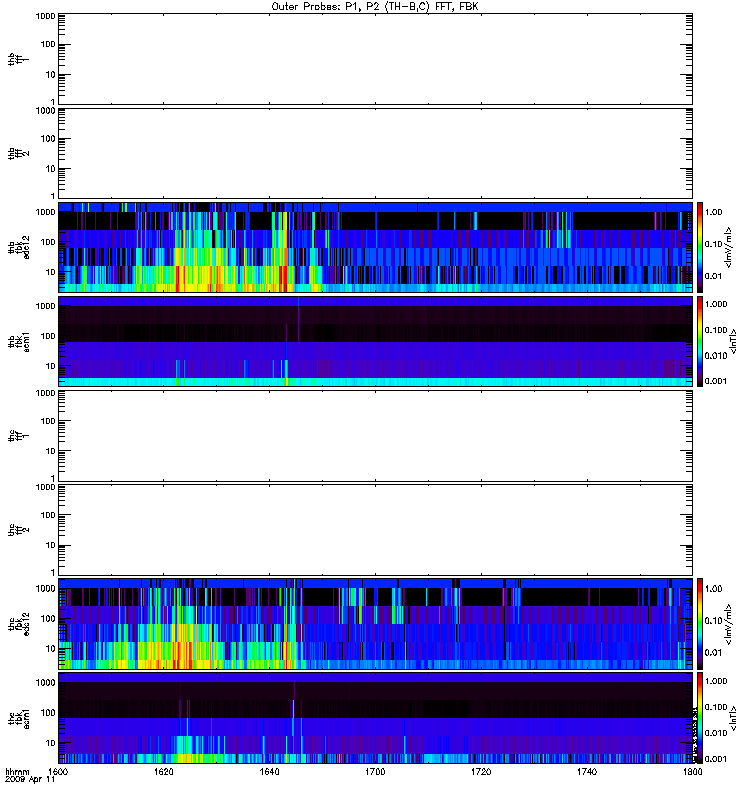Select the 'thb fff 2' y-axis label
The image size is (750, 800).
coord(18,154)
